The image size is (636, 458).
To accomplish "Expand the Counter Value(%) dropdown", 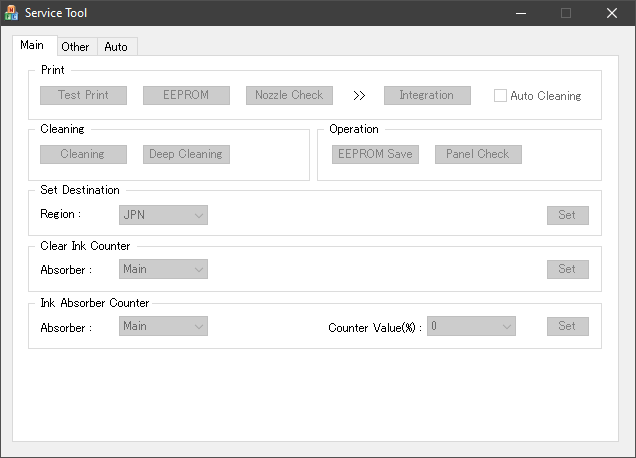I will 471,326.
